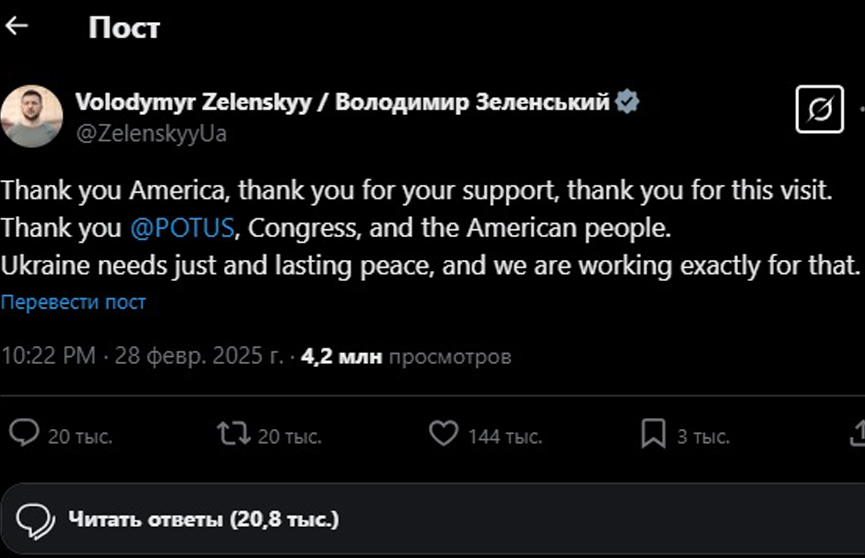Click the post text about lasting peace
The height and width of the screenshot is (558, 865).
click(430, 266)
